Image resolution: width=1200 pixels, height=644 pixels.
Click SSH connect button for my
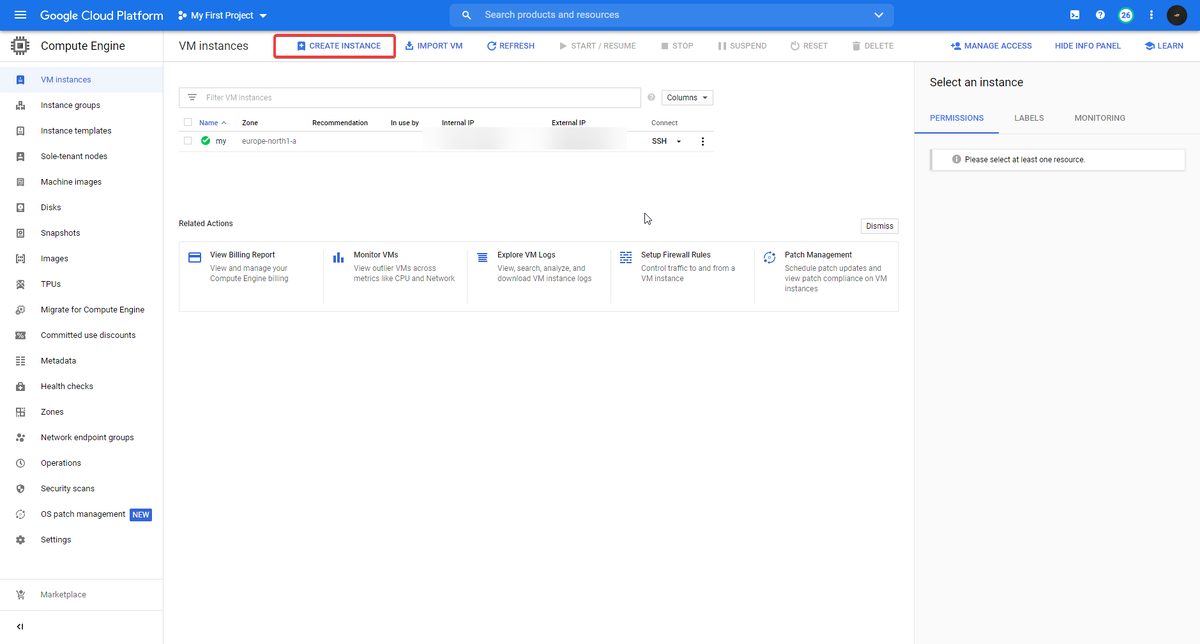click(x=659, y=141)
